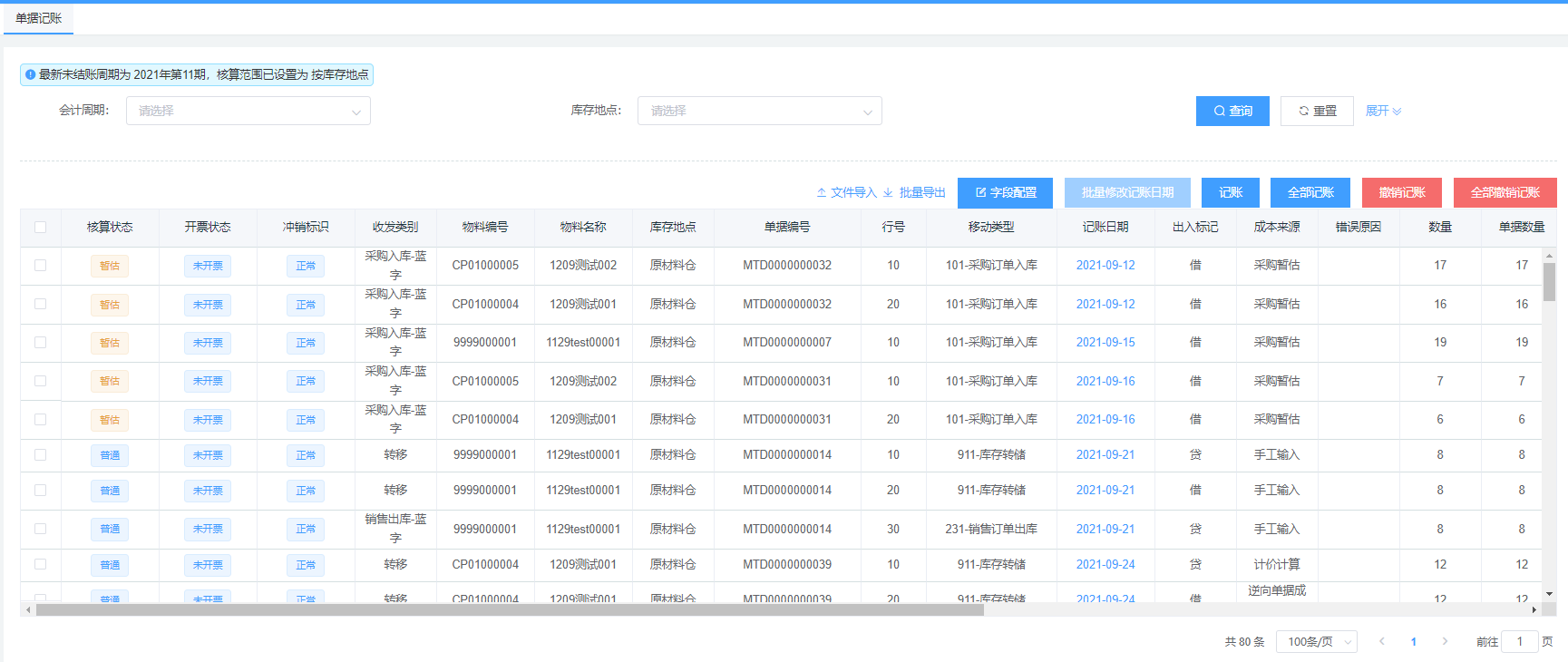Check the first row's checkbox
This screenshot has width=1568, height=662.
tap(40, 265)
